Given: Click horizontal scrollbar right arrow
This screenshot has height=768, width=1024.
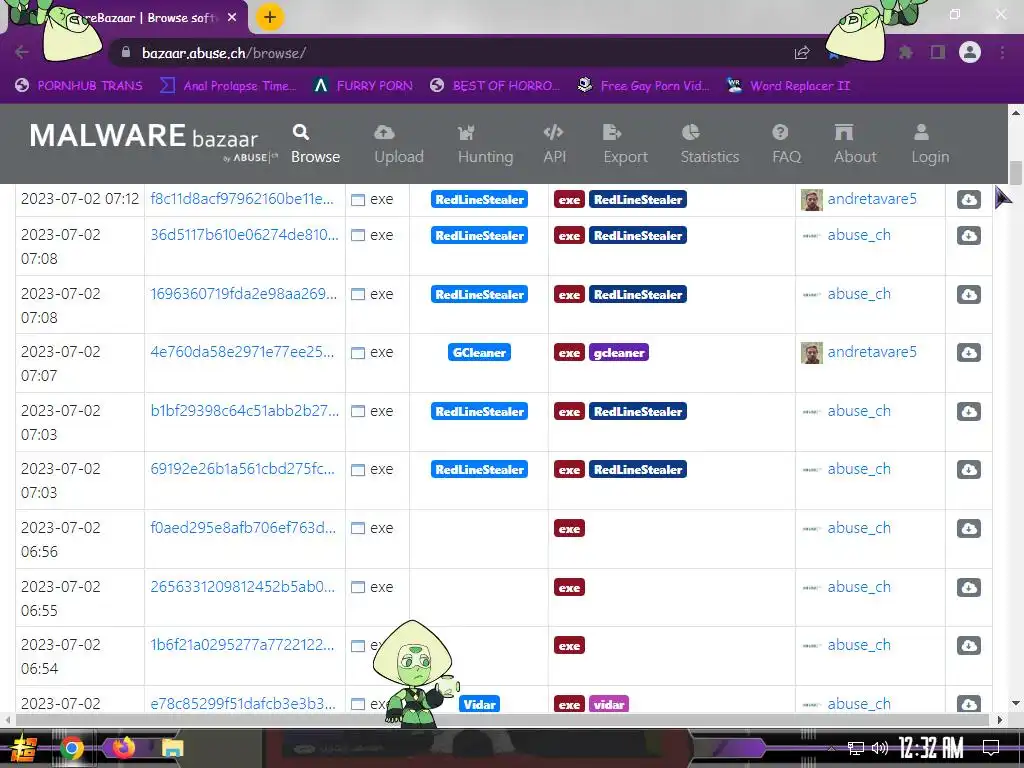Looking at the screenshot, I should [999, 720].
